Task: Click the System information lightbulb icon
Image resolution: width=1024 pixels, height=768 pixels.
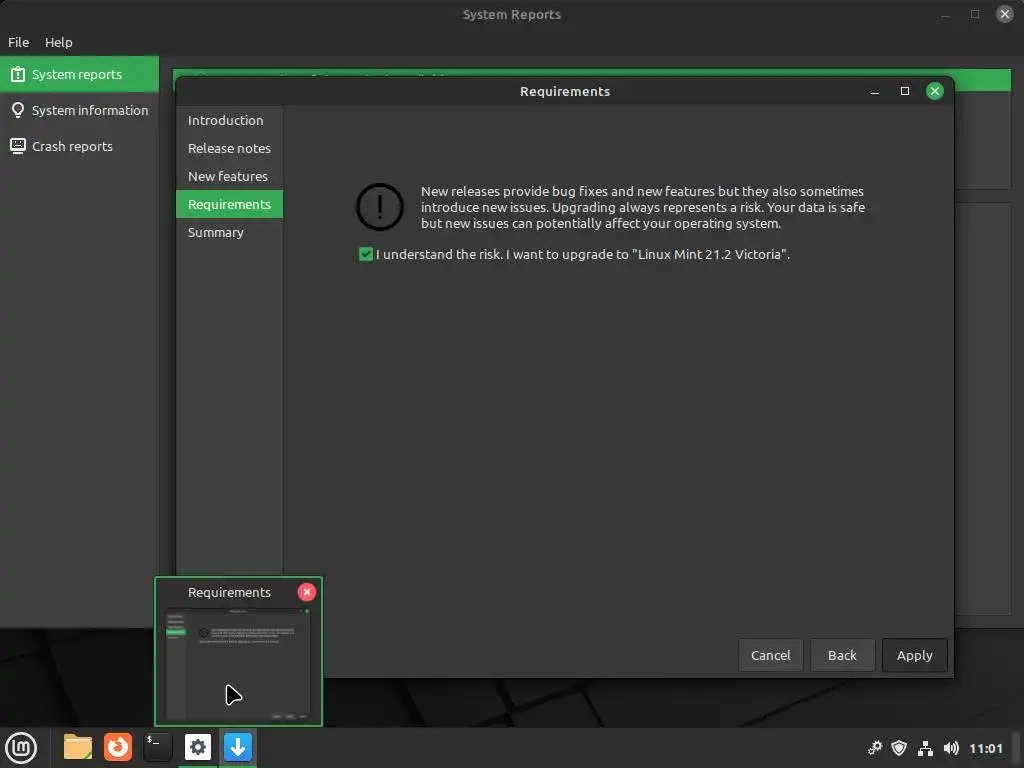Action: [x=18, y=110]
